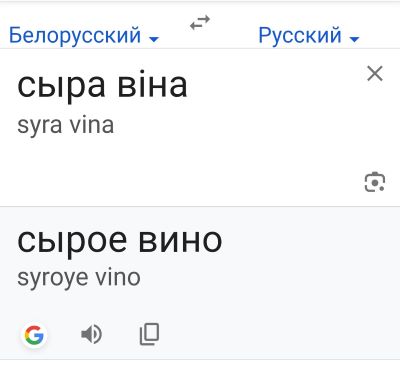Listen to the translation with the speaker icon
Viewport: 400px width, 369px height.
click(x=91, y=334)
